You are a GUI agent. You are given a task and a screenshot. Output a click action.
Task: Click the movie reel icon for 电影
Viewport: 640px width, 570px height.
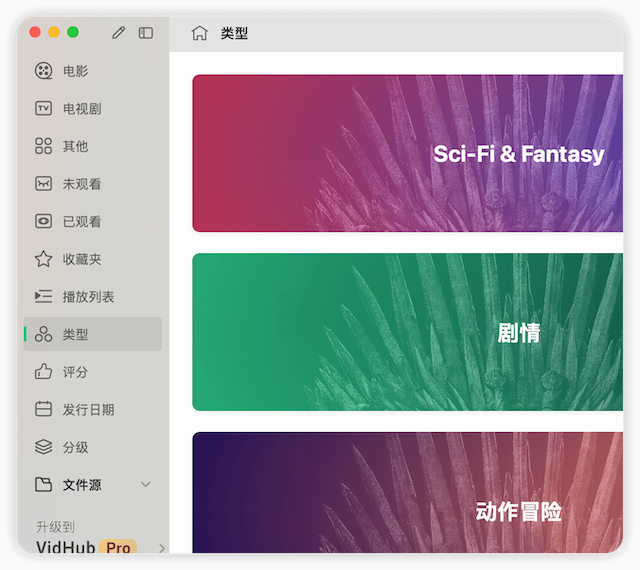coord(43,71)
